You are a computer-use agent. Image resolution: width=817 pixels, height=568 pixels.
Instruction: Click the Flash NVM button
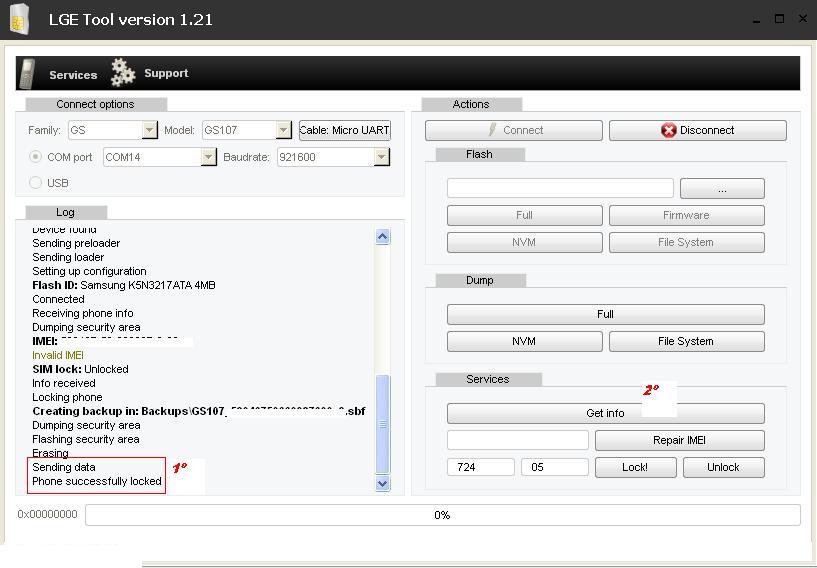point(525,242)
